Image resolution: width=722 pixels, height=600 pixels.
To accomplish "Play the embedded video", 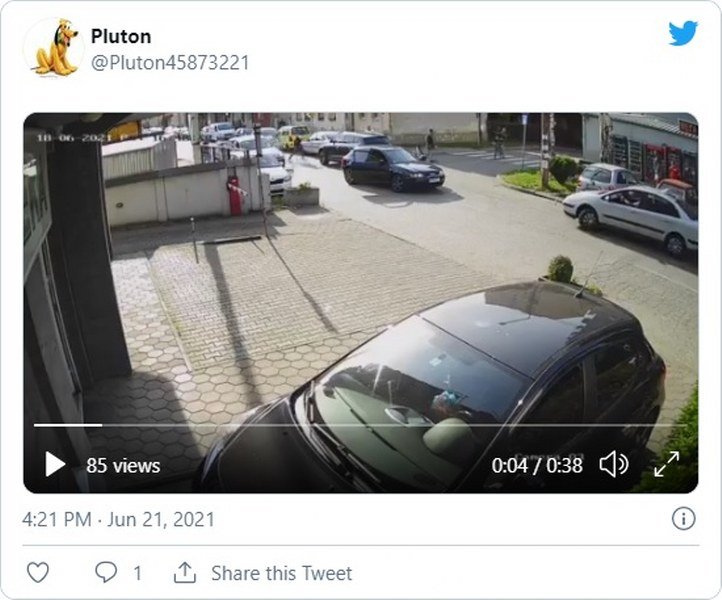I will pyautogui.click(x=55, y=464).
